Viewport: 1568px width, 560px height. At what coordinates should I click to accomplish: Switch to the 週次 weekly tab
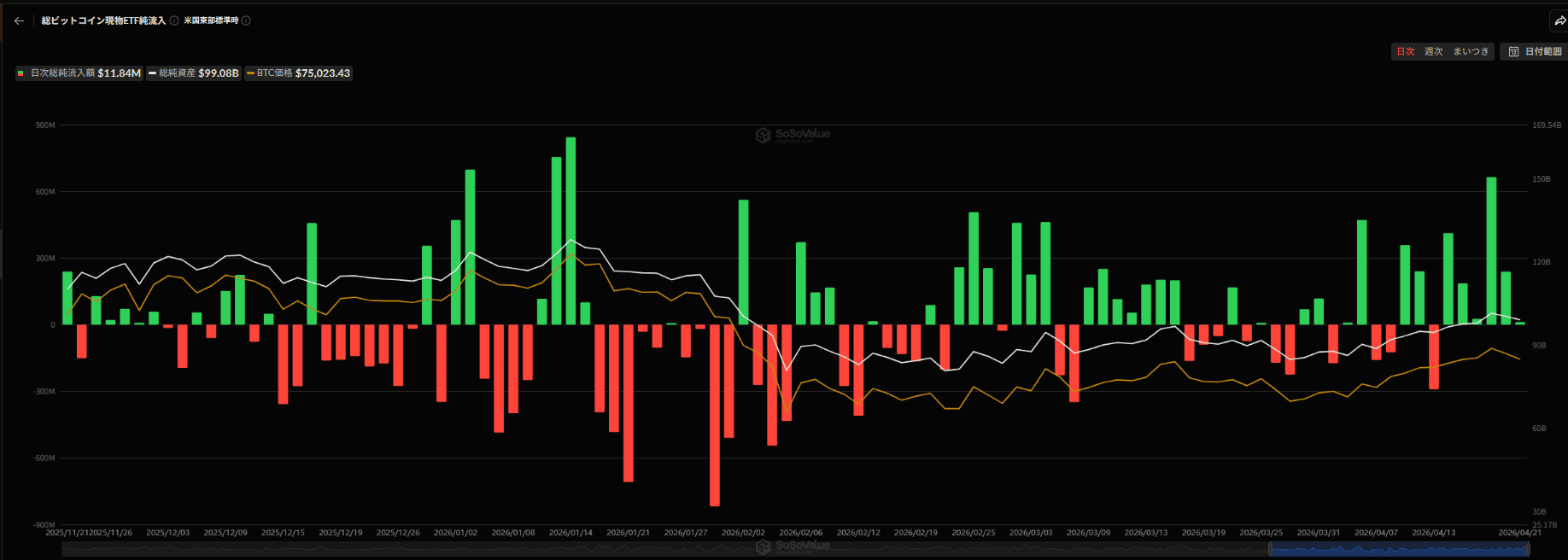[1433, 52]
